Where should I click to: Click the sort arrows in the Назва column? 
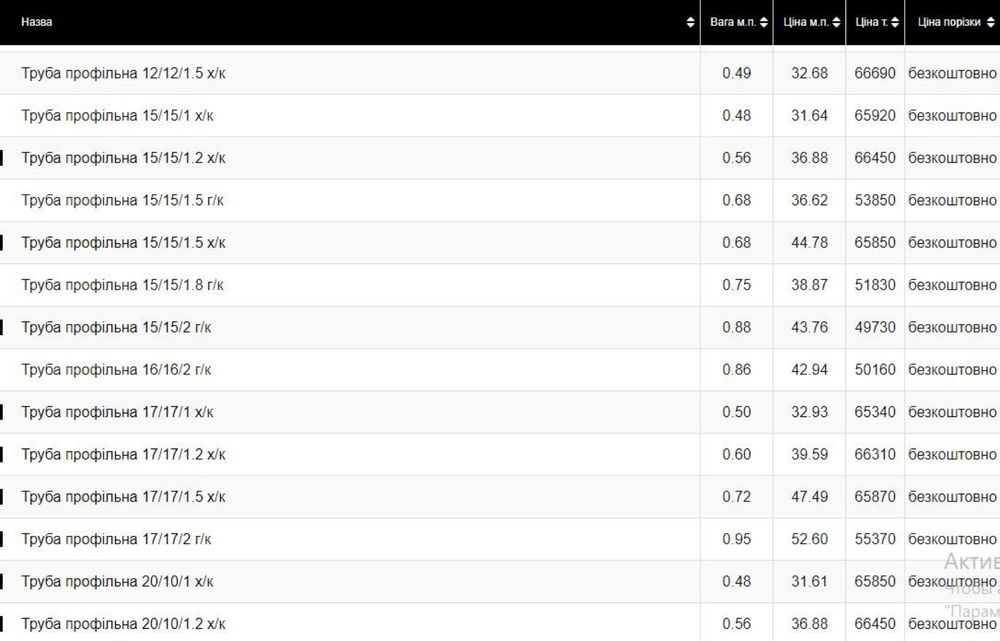(690, 22)
